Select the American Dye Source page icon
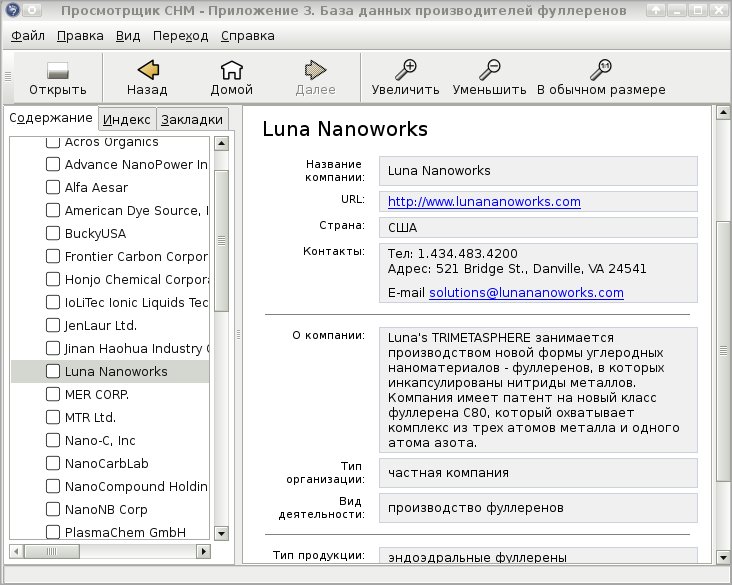Image resolution: width=732 pixels, height=585 pixels. click(x=53, y=210)
